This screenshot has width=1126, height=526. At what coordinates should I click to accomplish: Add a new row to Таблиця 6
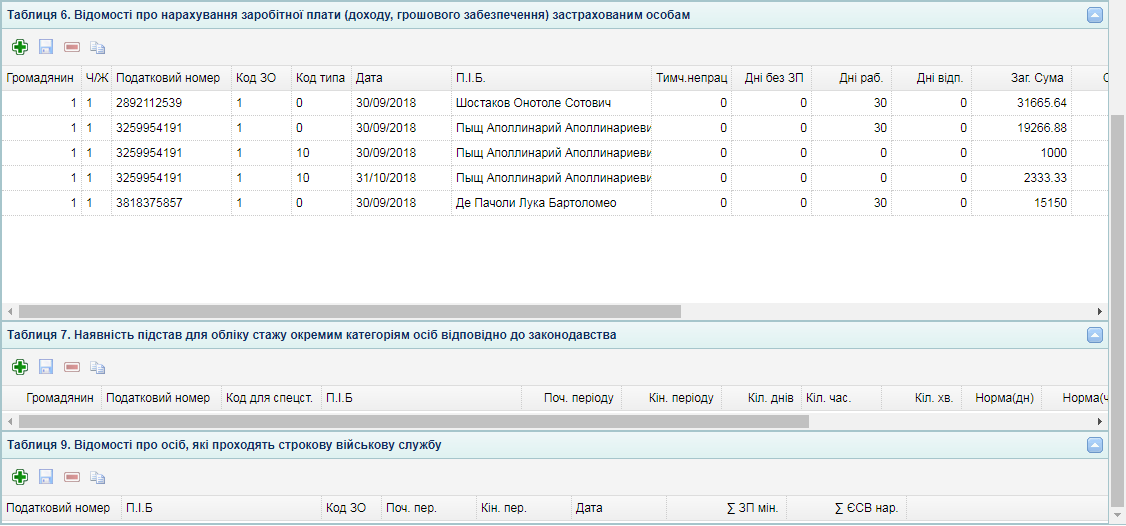click(20, 47)
